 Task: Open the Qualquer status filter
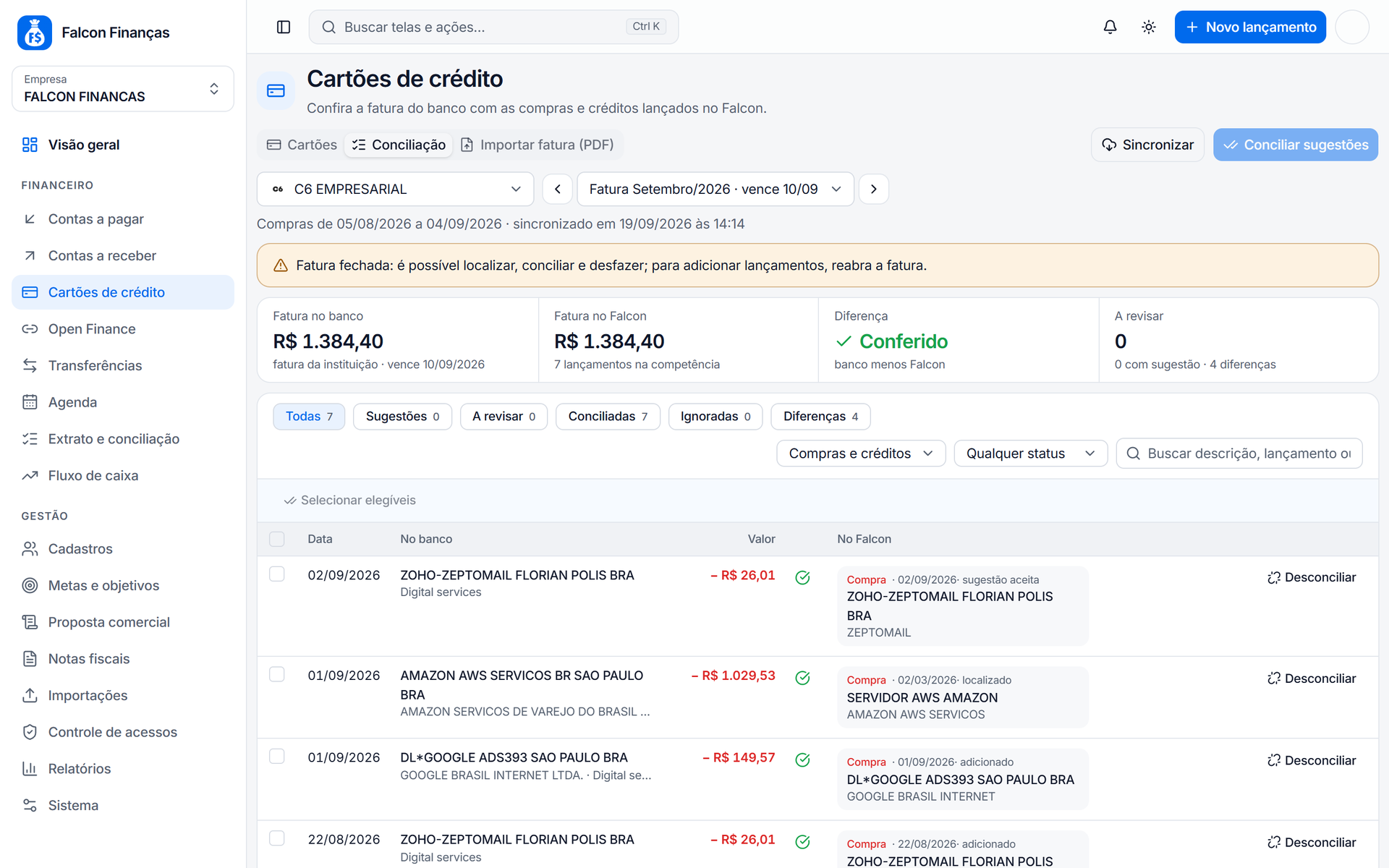click(1030, 454)
